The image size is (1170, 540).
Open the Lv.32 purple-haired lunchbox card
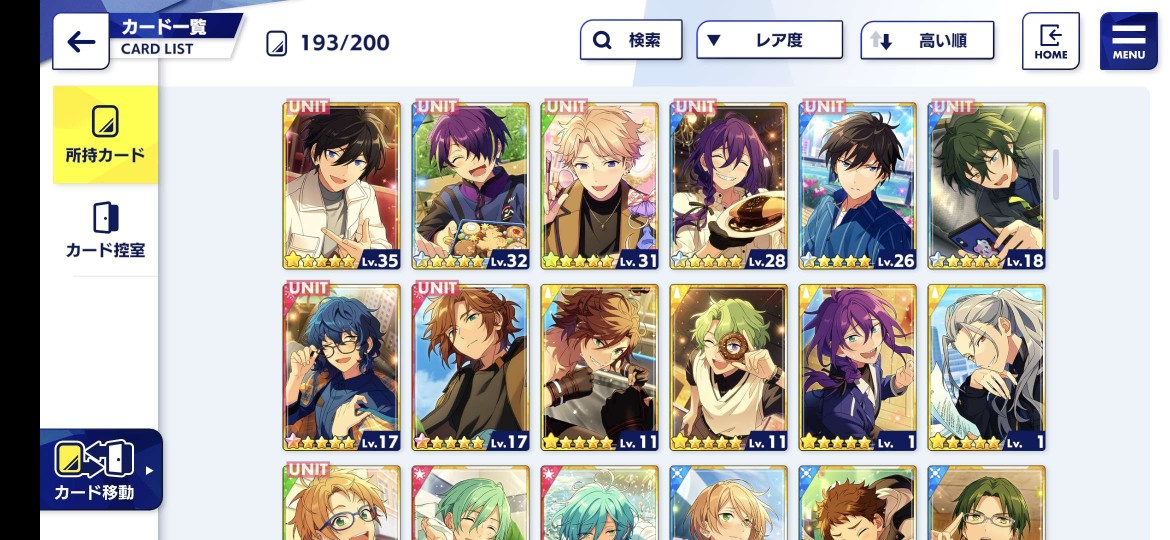tap(470, 186)
